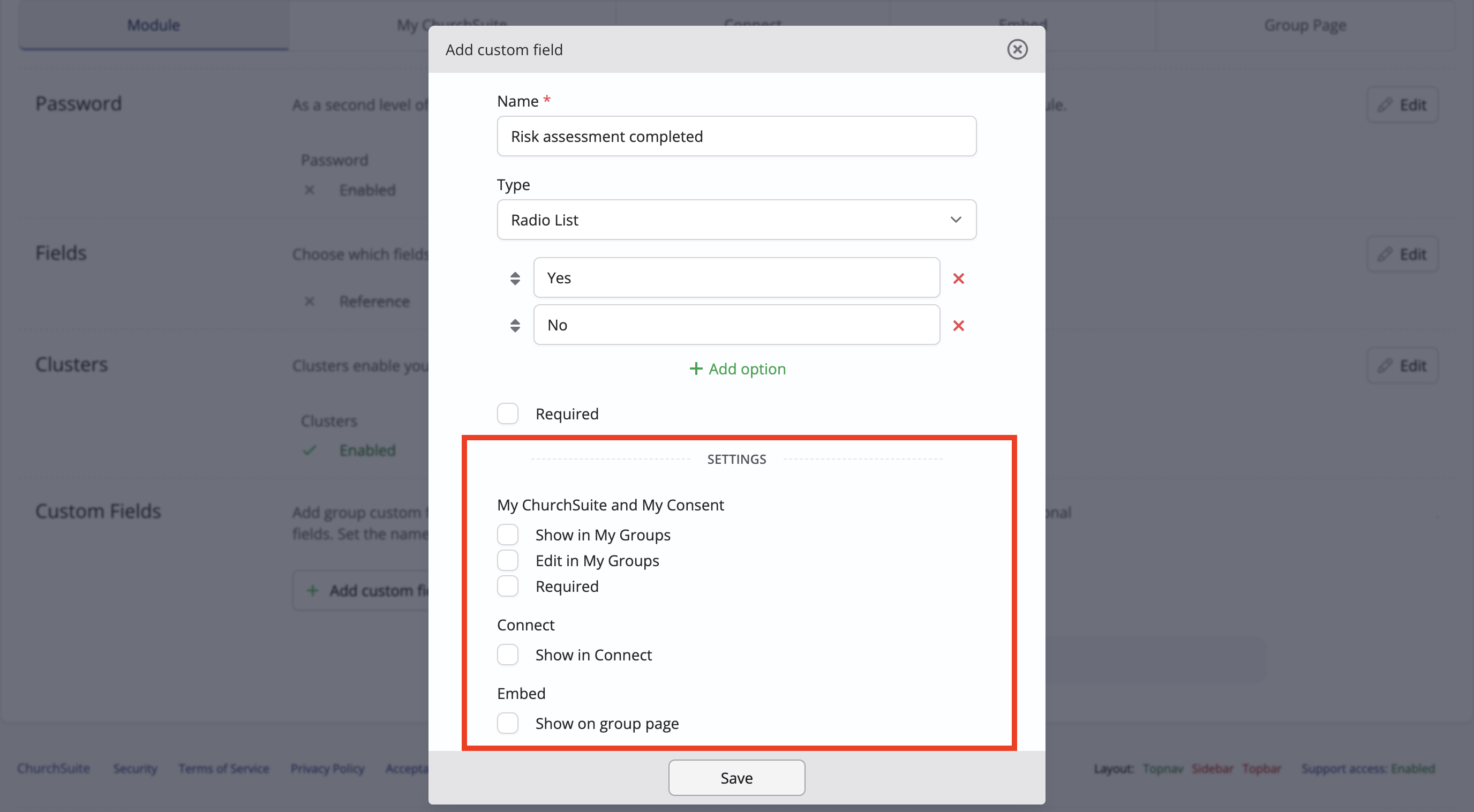The width and height of the screenshot is (1474, 812).
Task: Open the Type dropdown showing Radio List
Action: [736, 220]
